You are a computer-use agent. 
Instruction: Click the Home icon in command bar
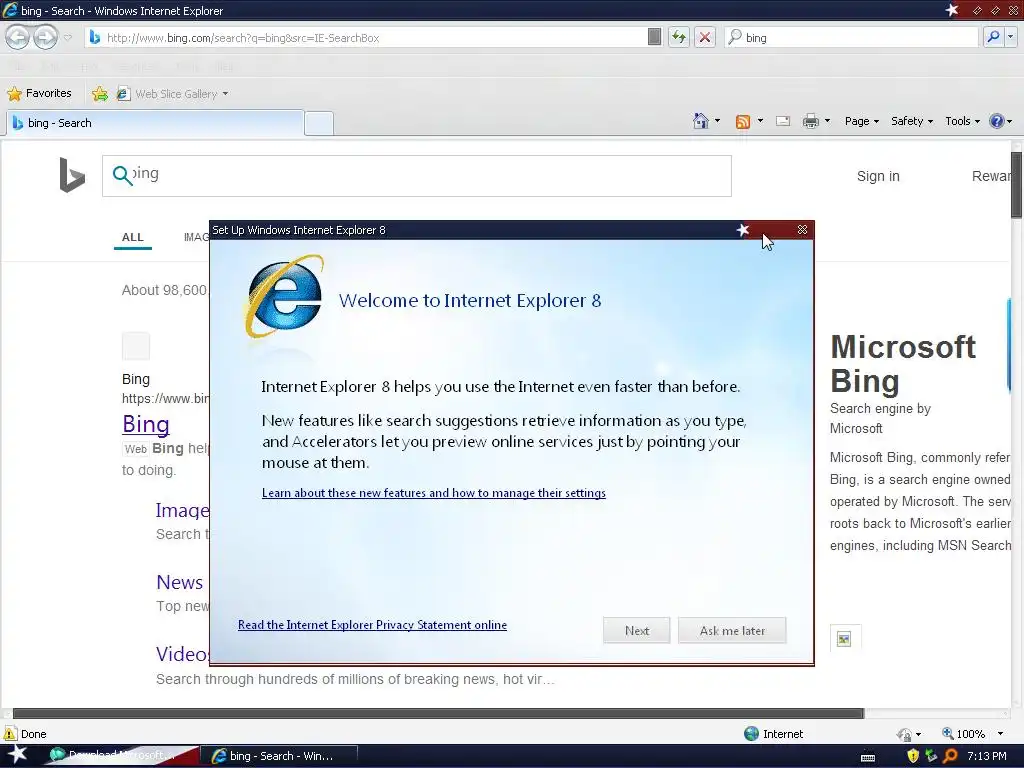(701, 121)
